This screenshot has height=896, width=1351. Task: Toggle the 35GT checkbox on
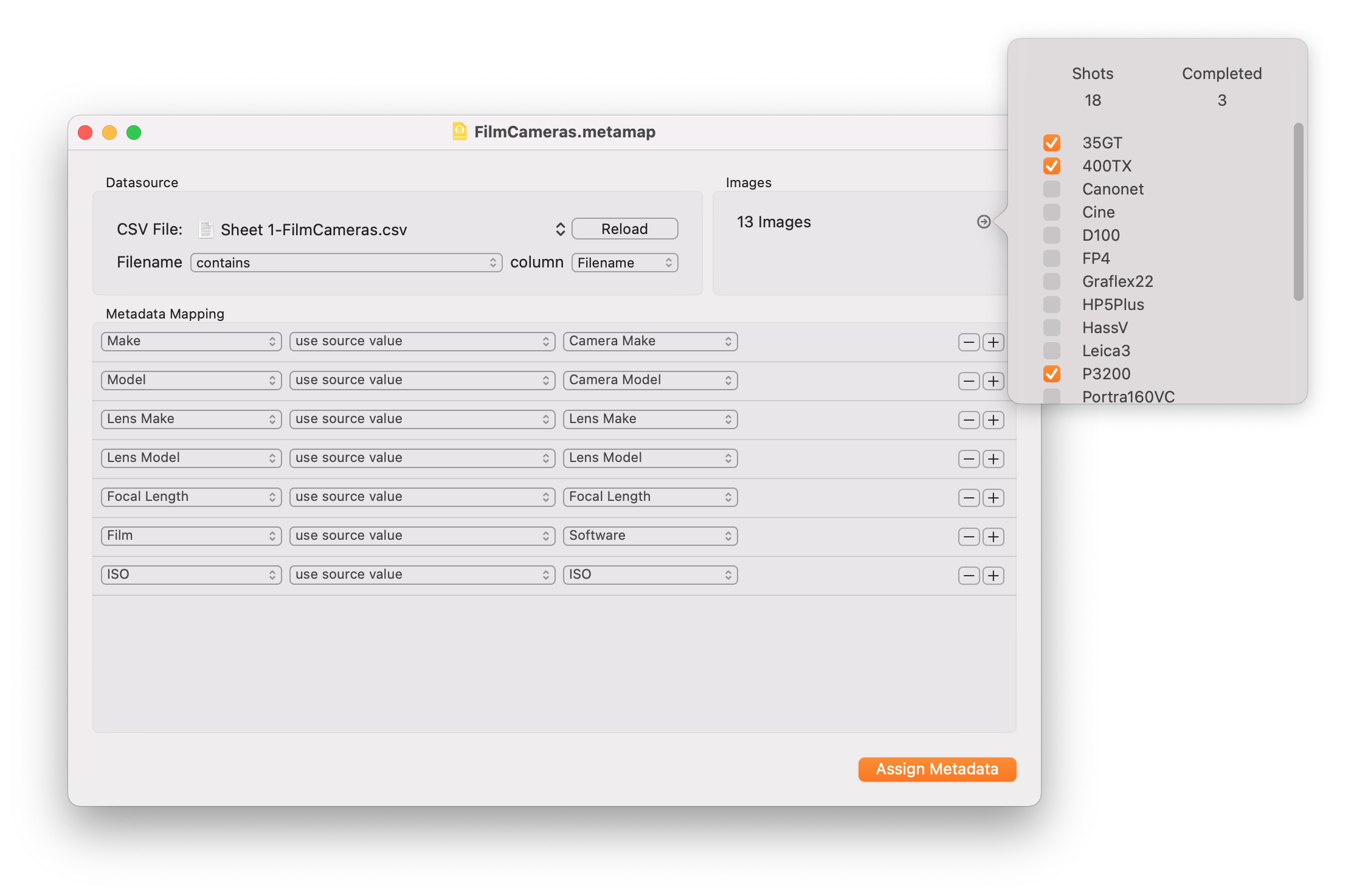(1053, 142)
